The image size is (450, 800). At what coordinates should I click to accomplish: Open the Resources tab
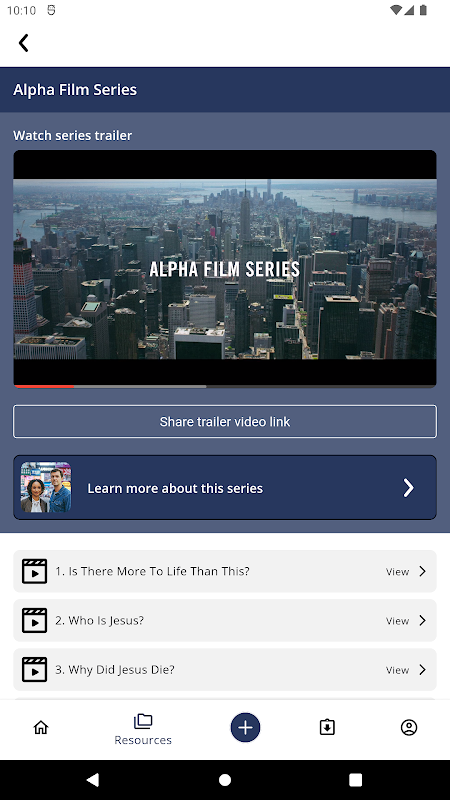pos(143,730)
